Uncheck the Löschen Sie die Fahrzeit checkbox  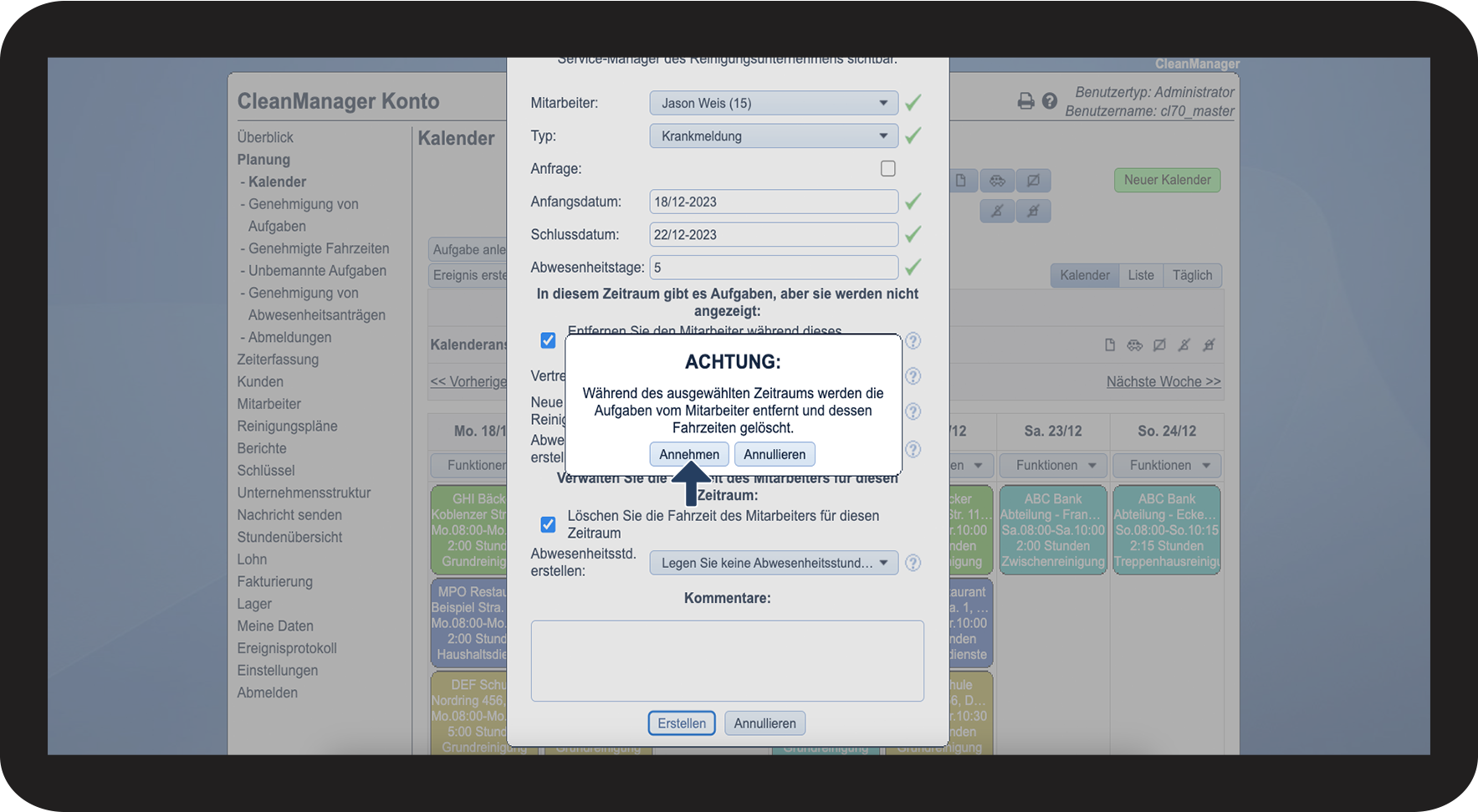click(x=548, y=524)
